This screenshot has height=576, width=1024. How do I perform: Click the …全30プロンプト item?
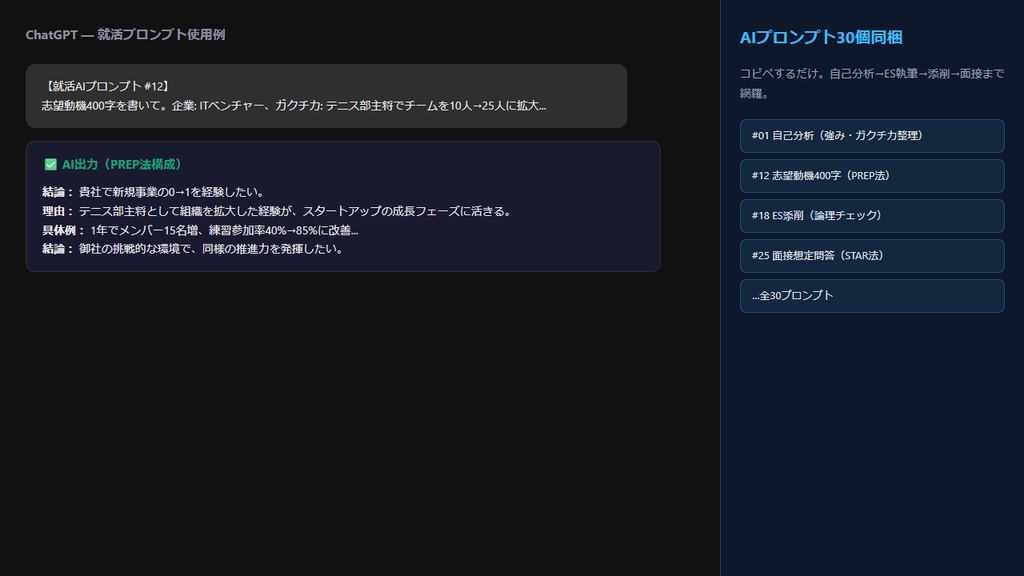[x=872, y=296]
